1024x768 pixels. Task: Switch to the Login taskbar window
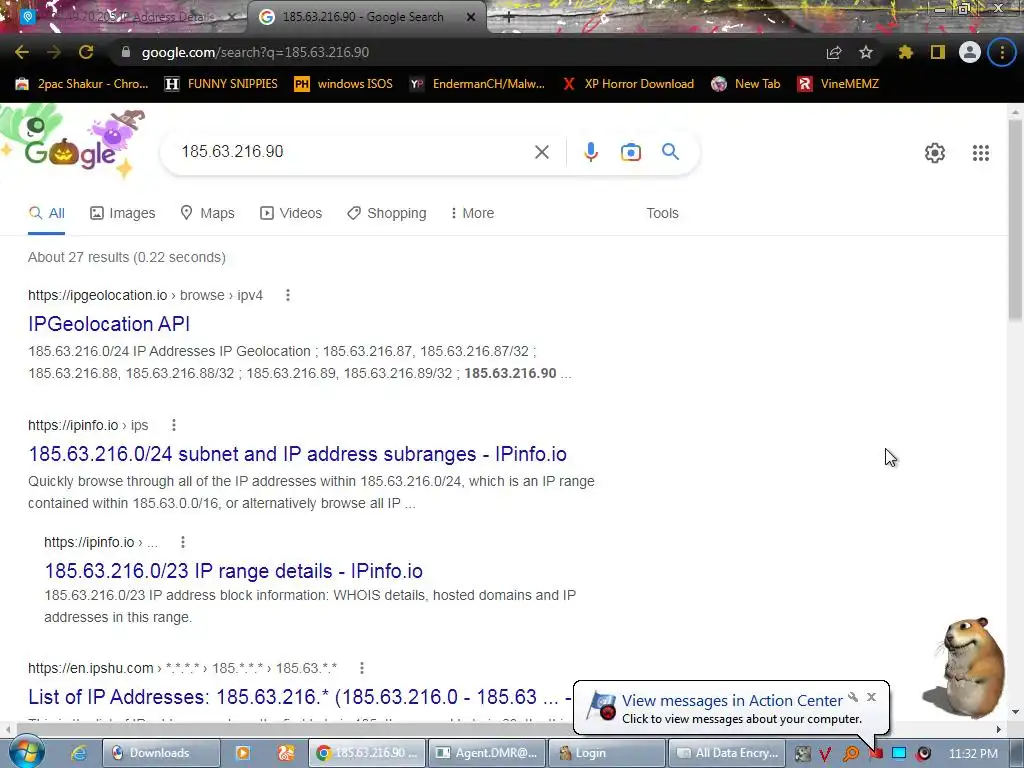(x=606, y=753)
